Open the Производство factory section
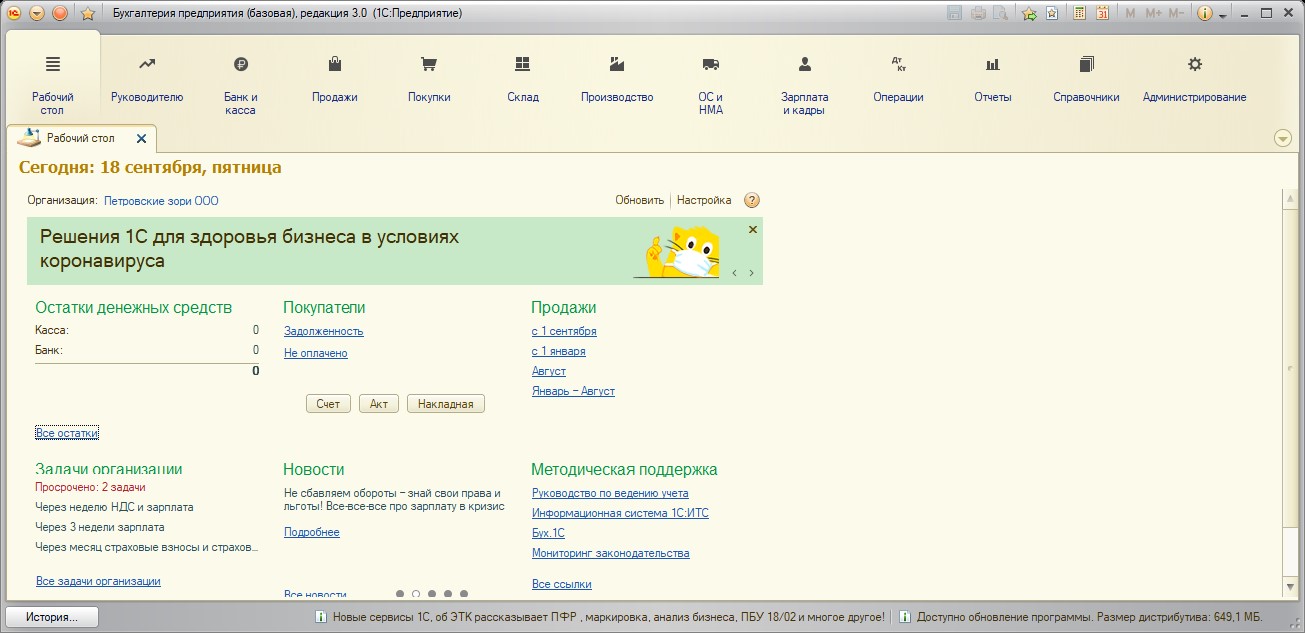The width and height of the screenshot is (1305, 633). click(x=617, y=80)
